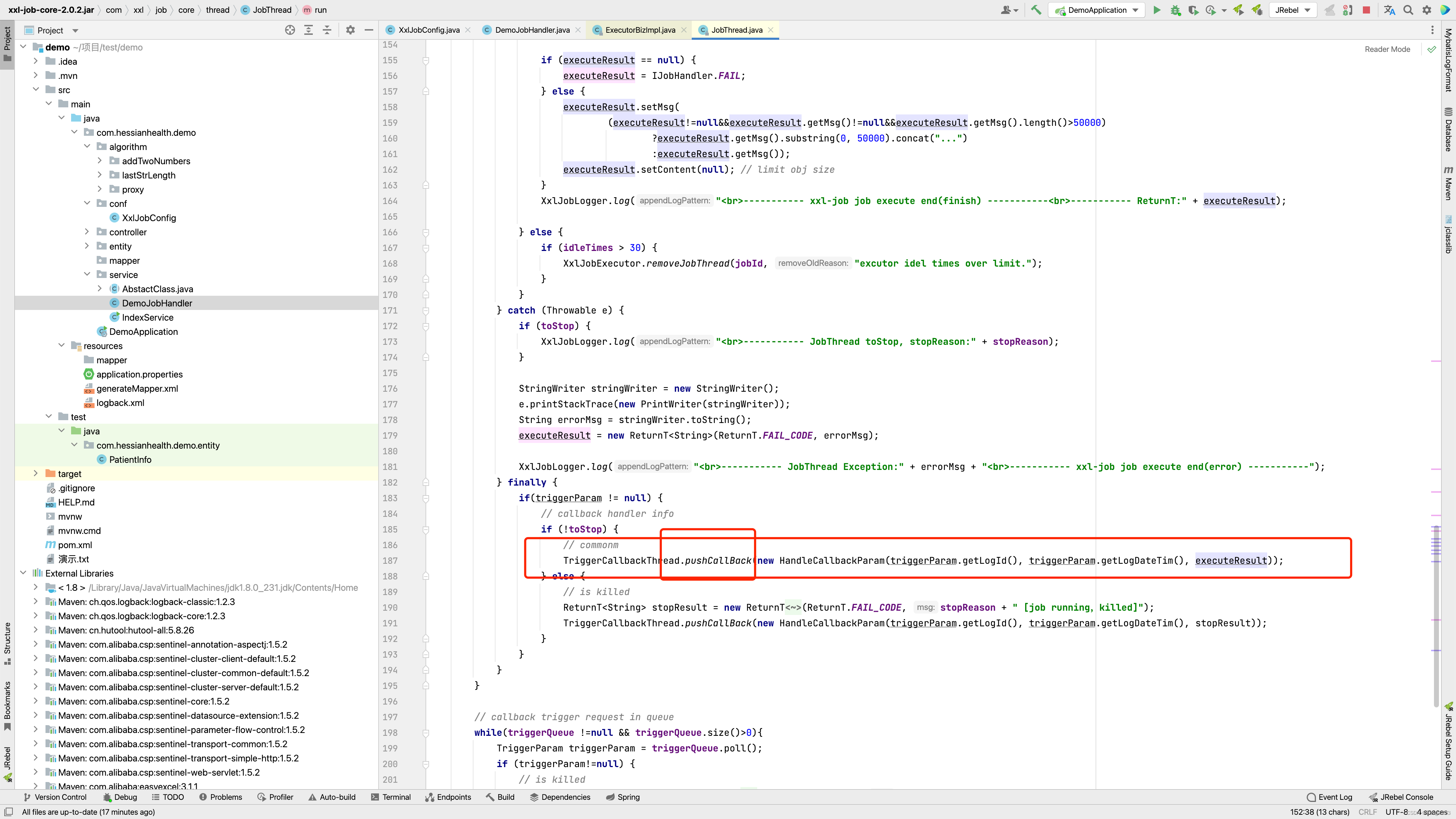Screen dimensions: 1456x819
Task: Expand the hutool-all Maven library
Action: (x=36, y=630)
